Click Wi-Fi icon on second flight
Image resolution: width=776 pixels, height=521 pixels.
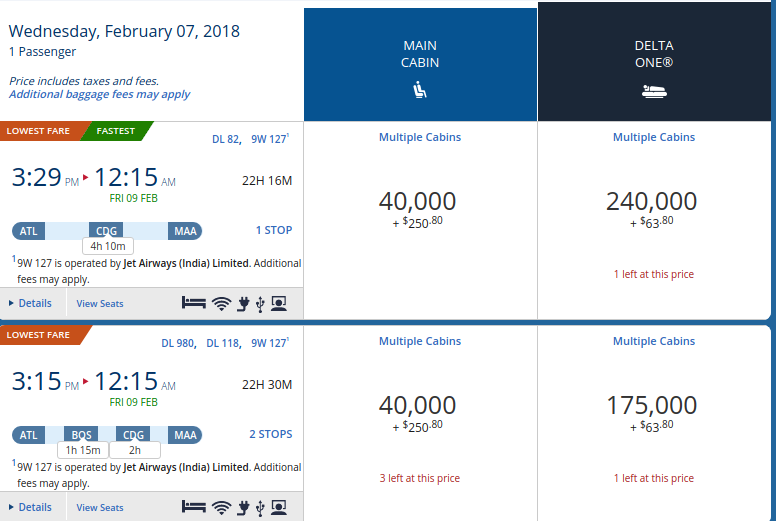pos(222,507)
